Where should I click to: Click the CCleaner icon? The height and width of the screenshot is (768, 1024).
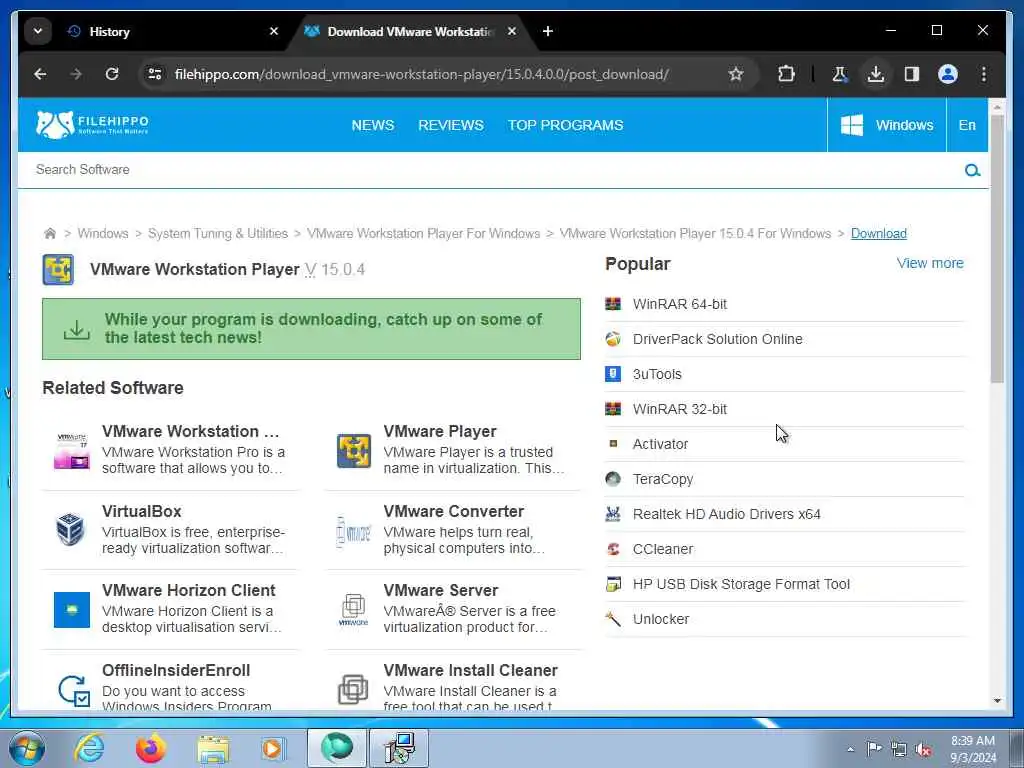tap(613, 549)
